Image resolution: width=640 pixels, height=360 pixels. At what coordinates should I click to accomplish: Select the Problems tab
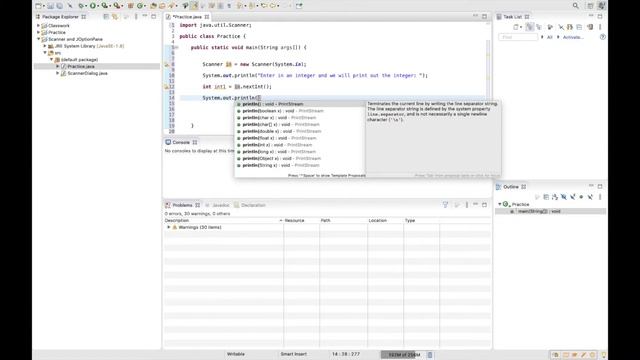[x=182, y=205]
